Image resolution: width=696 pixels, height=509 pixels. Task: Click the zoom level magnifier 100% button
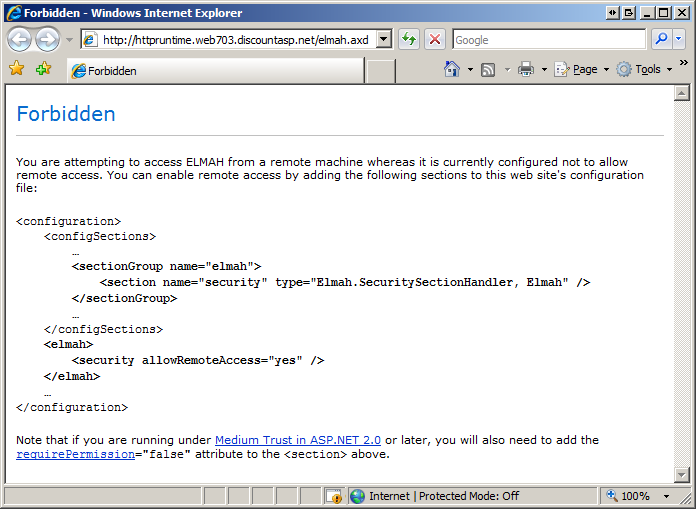pyautogui.click(x=629, y=496)
